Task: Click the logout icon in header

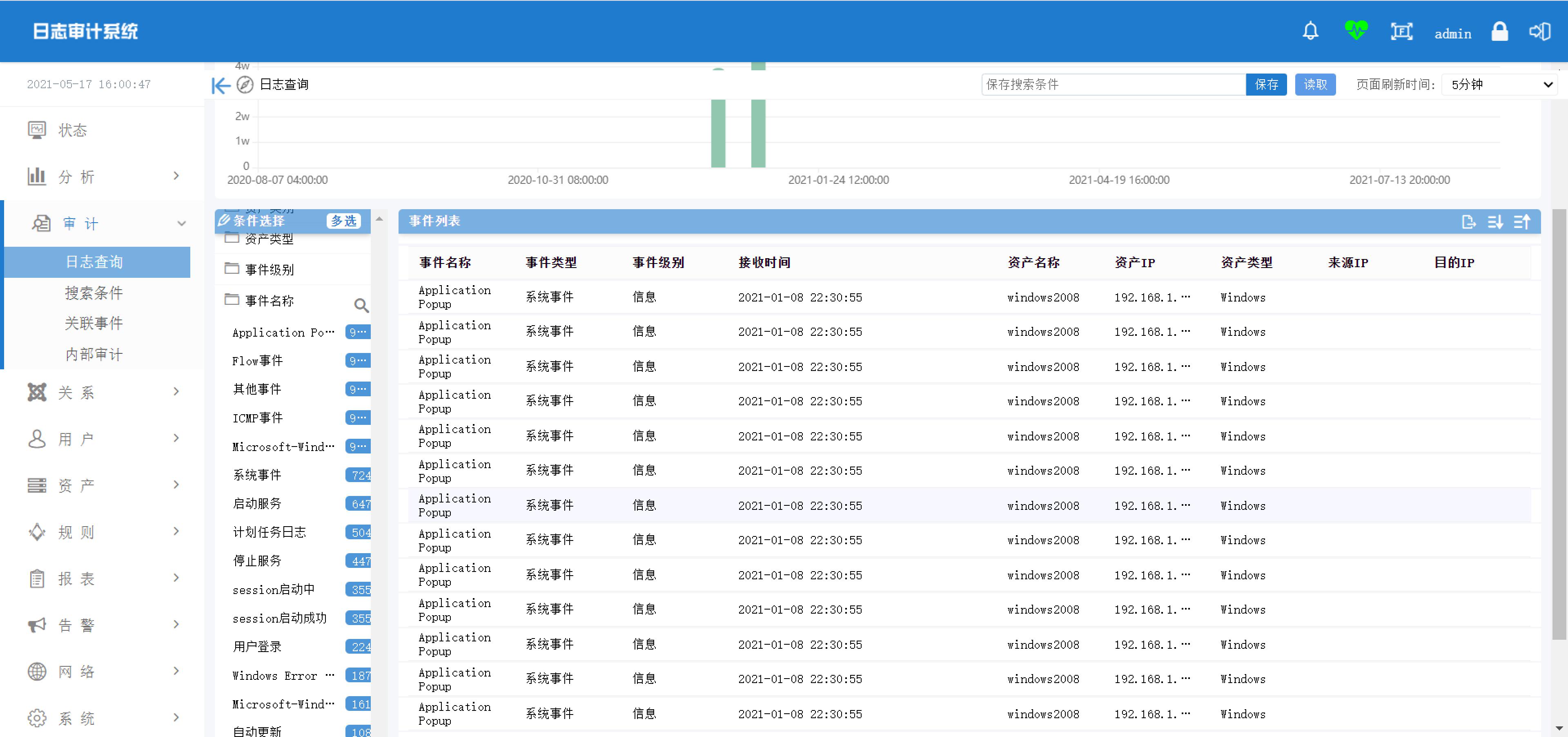Action: (x=1540, y=31)
